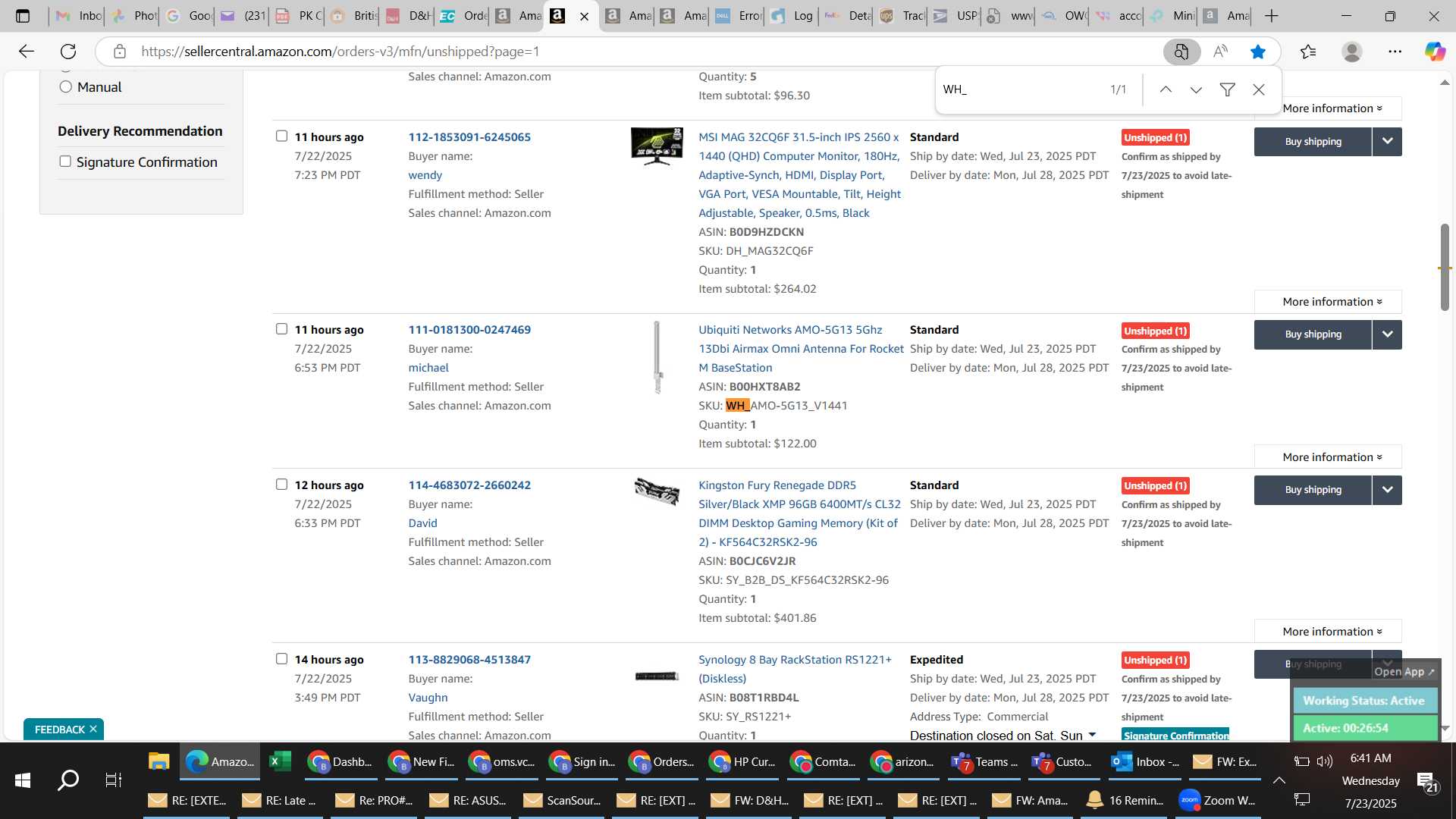1456x819 pixels.
Task: Select order 112-1853091-6245065 checkbox
Action: (281, 136)
